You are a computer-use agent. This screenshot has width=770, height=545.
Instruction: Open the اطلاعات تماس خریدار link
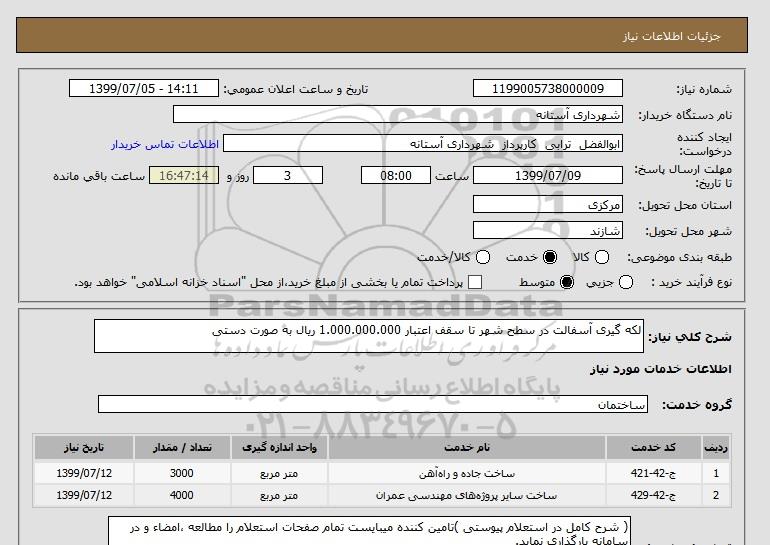[165, 144]
